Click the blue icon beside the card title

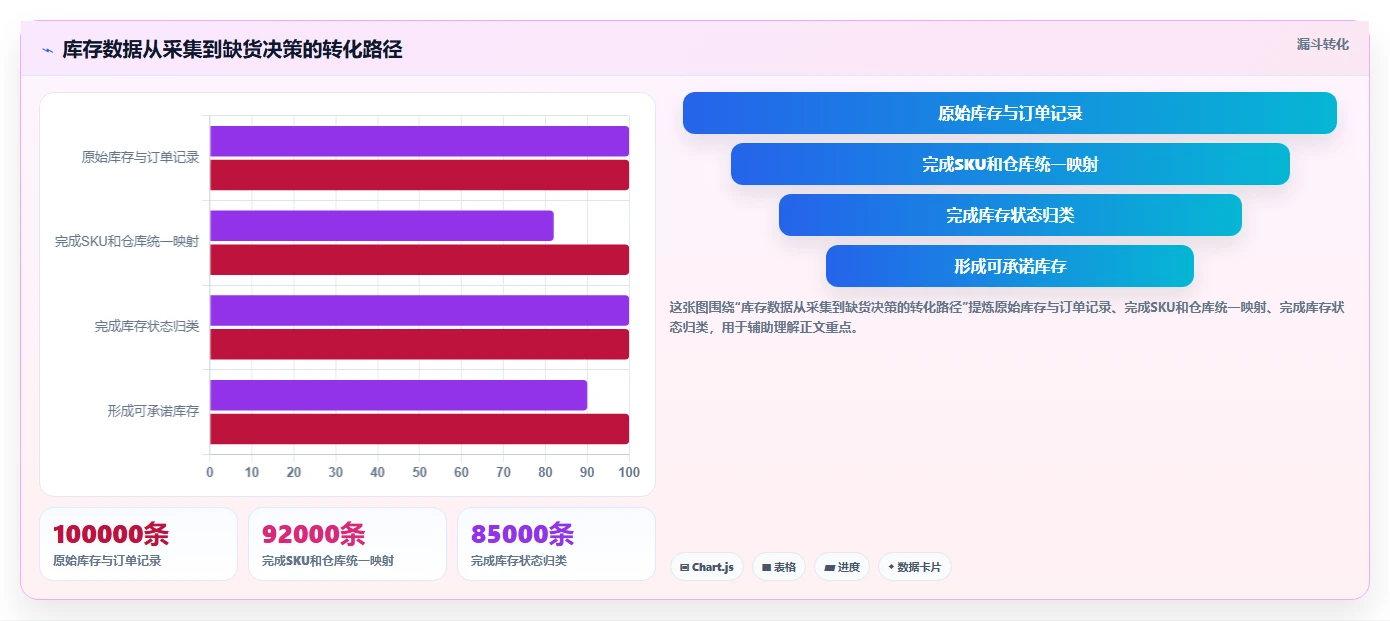coord(47,50)
